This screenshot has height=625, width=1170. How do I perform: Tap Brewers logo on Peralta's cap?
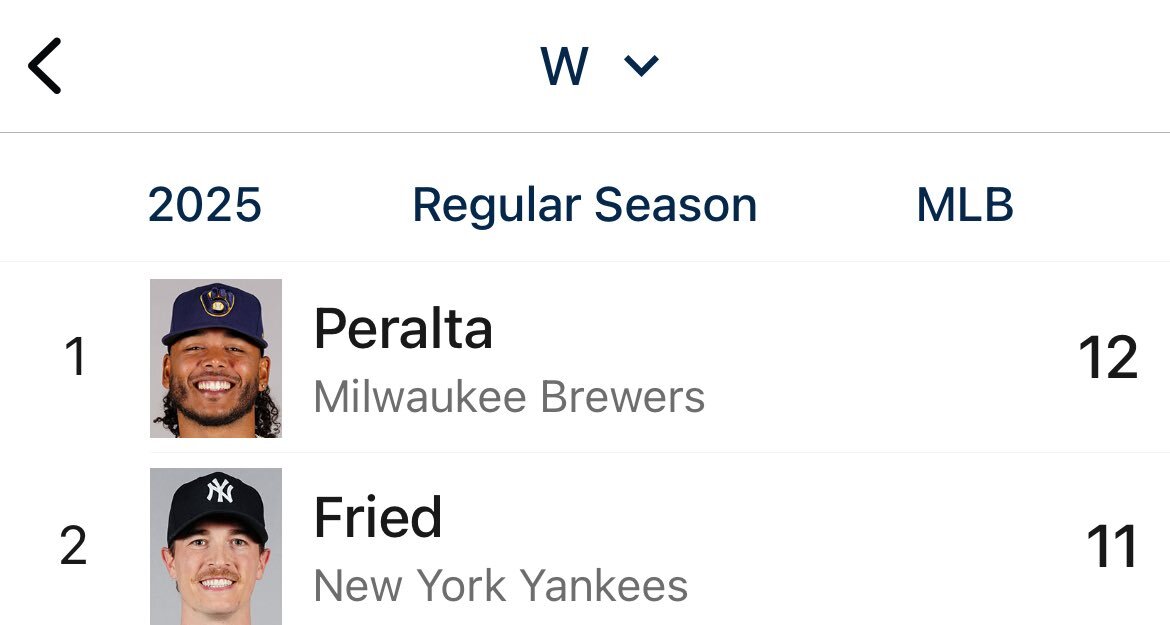(214, 301)
